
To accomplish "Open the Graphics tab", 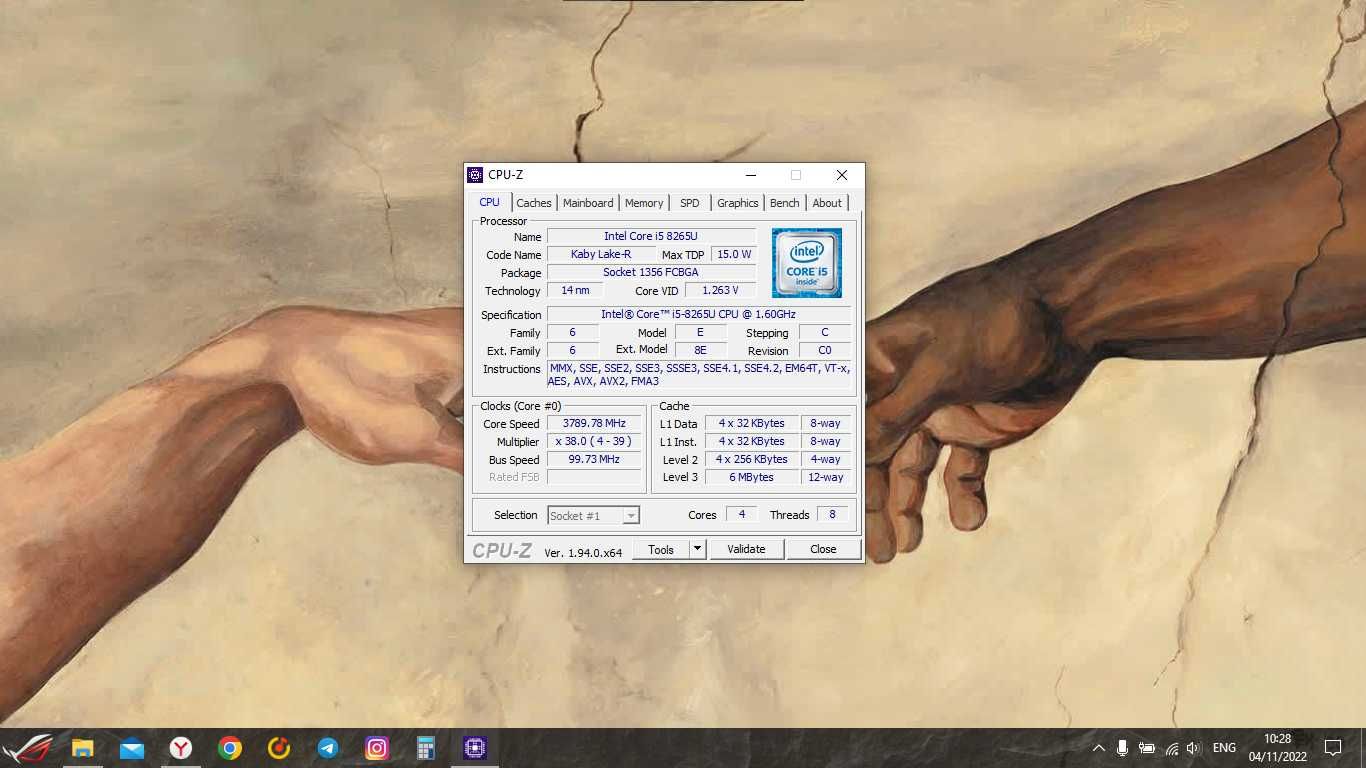I will tap(738, 203).
